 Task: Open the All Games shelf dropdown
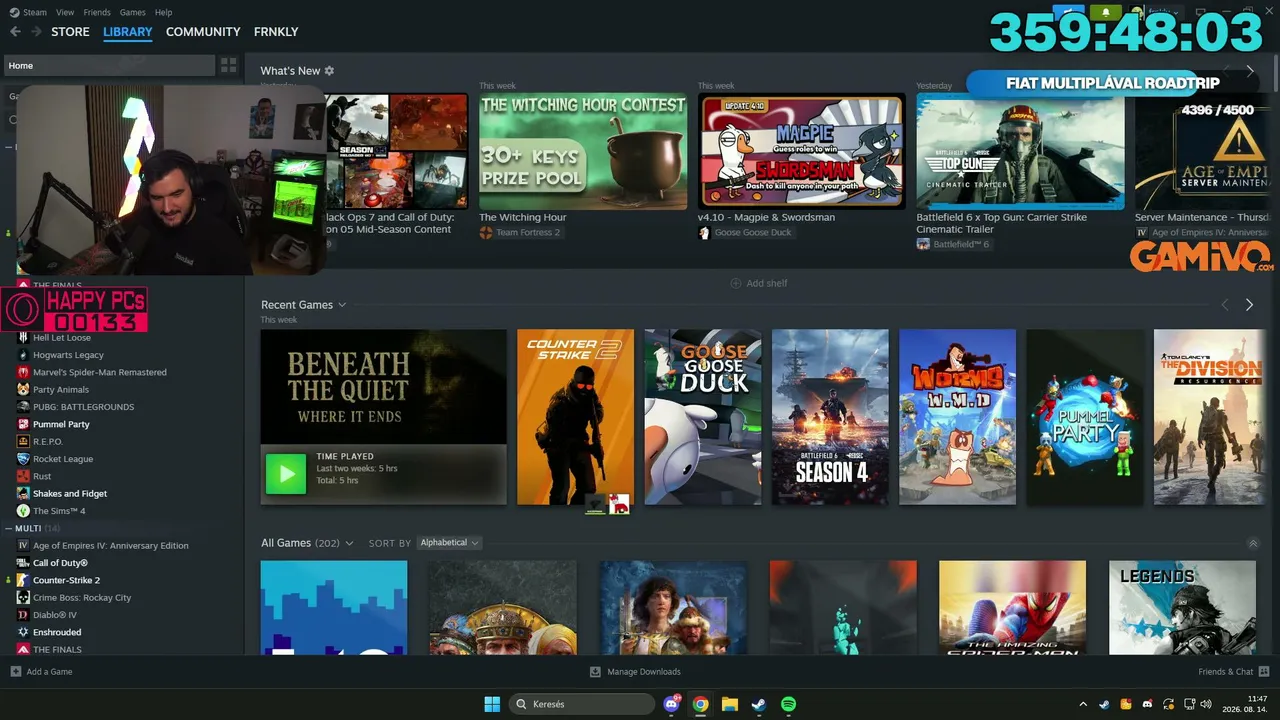[x=349, y=543]
